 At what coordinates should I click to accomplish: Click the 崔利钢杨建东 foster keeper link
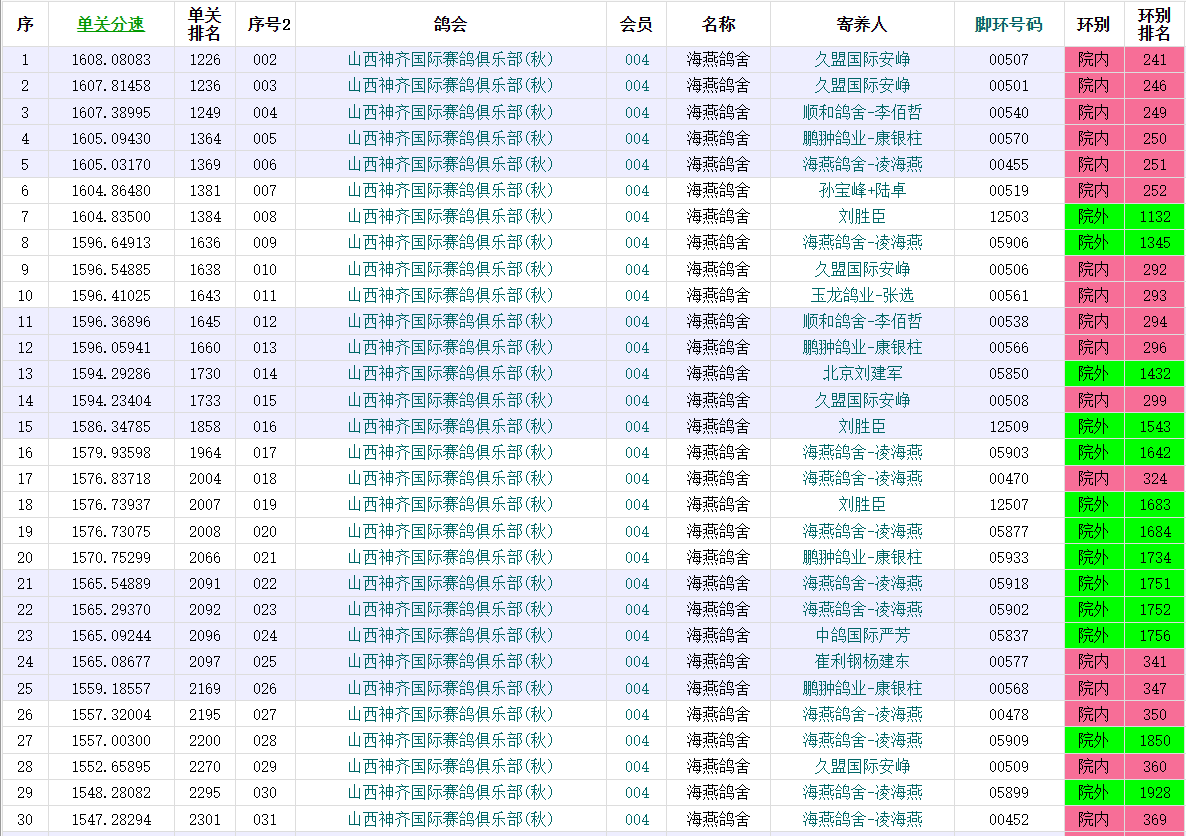tap(862, 662)
